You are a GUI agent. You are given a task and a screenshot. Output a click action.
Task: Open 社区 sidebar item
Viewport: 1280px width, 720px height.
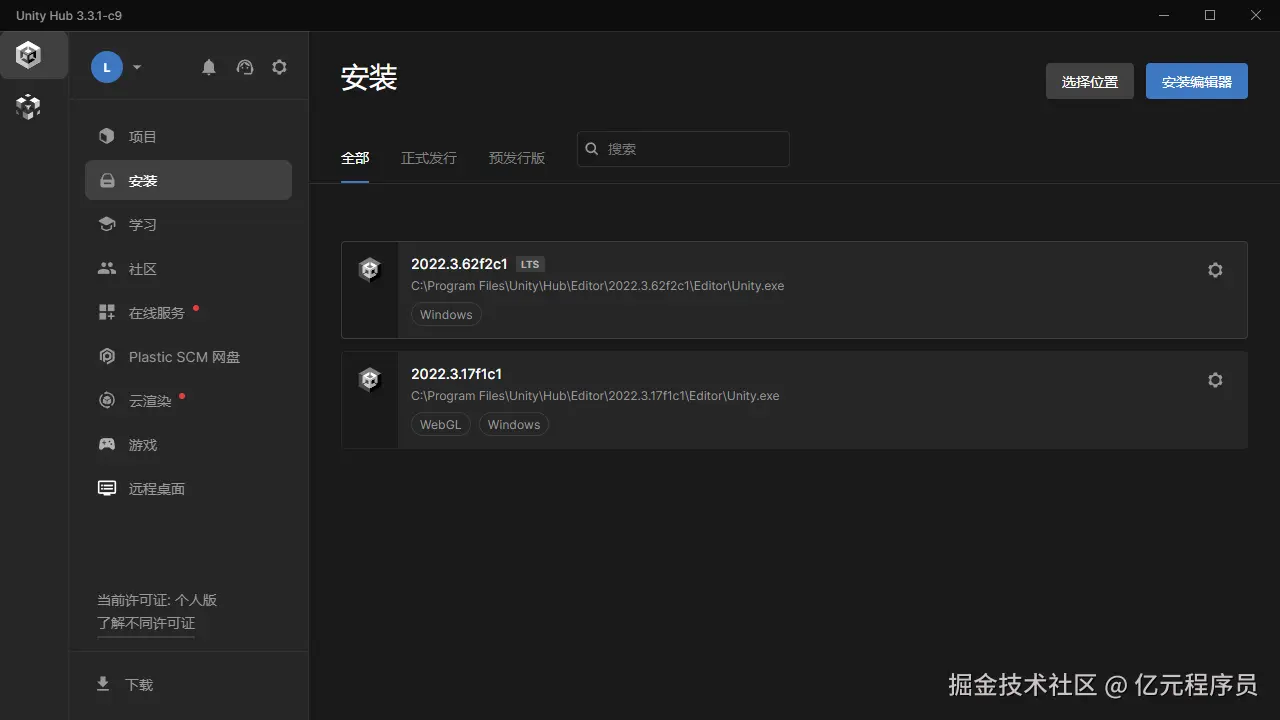click(188, 269)
